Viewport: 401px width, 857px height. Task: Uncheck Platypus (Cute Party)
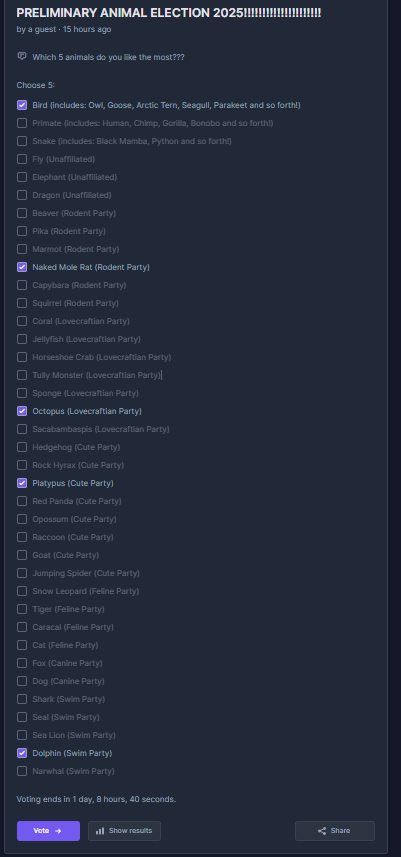point(22,483)
